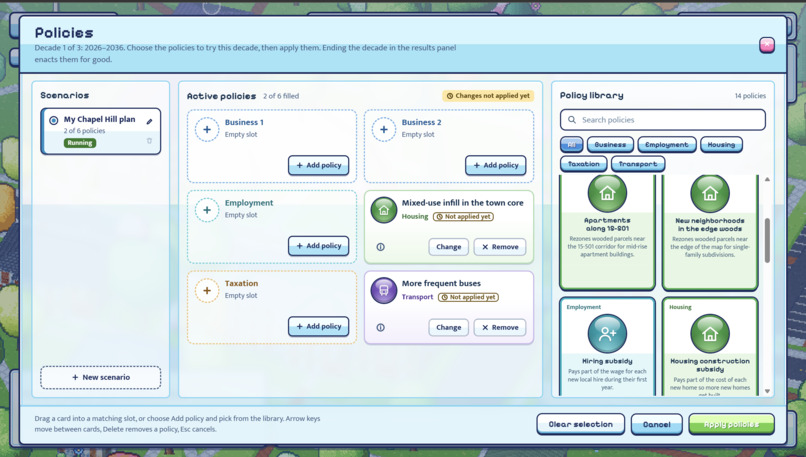Viewport: 806px width, 457px height.
Task: Add policy to Business 1 slot
Action: coord(319,165)
